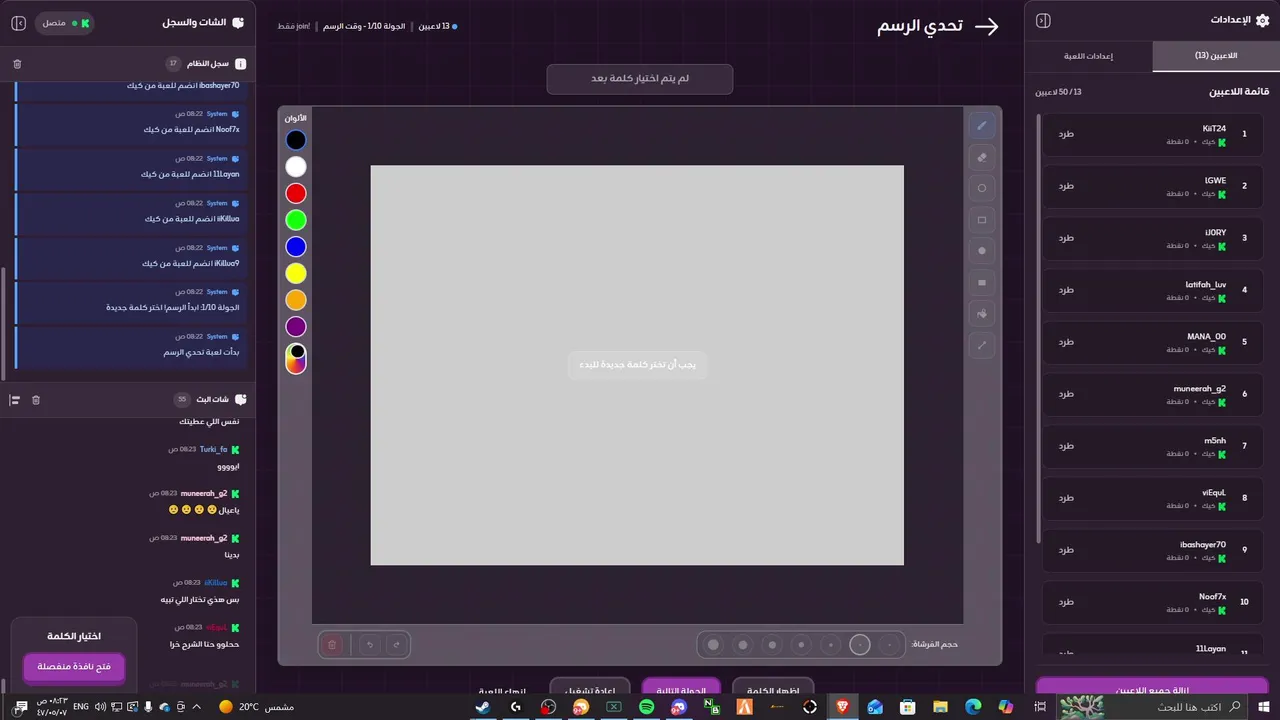Choose the middle brush size dot
Screen dimensions: 1280x720
pyautogui.click(x=801, y=645)
